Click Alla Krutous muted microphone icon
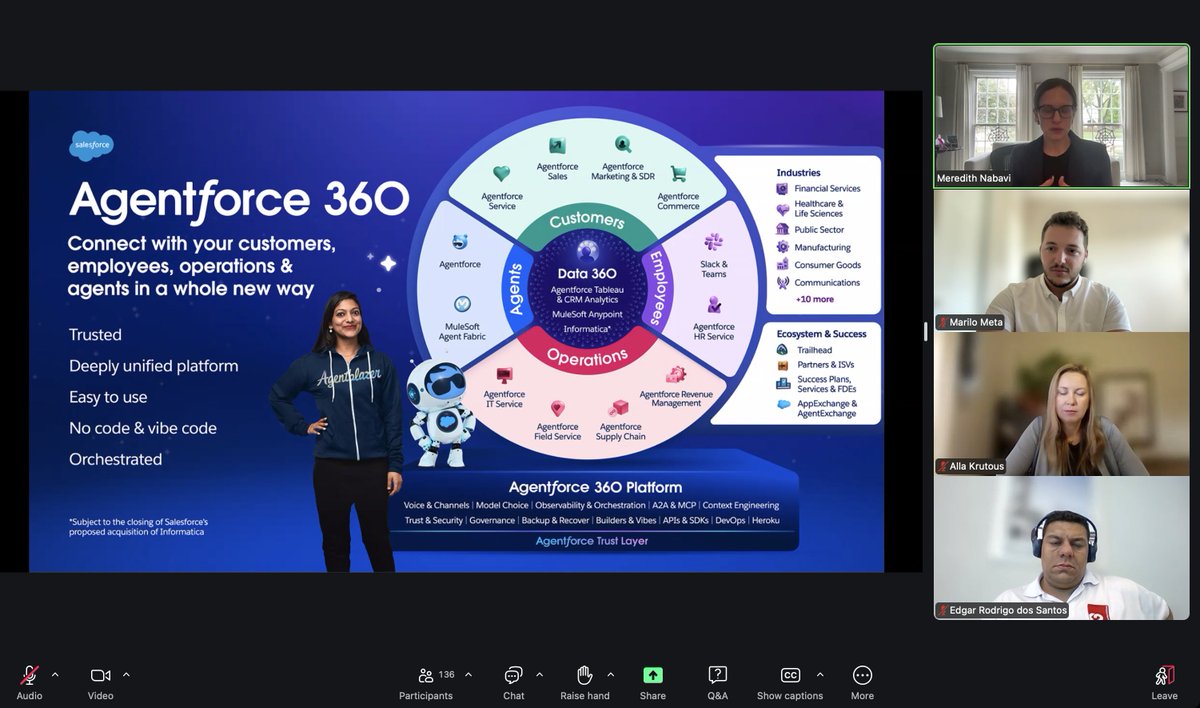This screenshot has height=708, width=1200. tap(943, 466)
